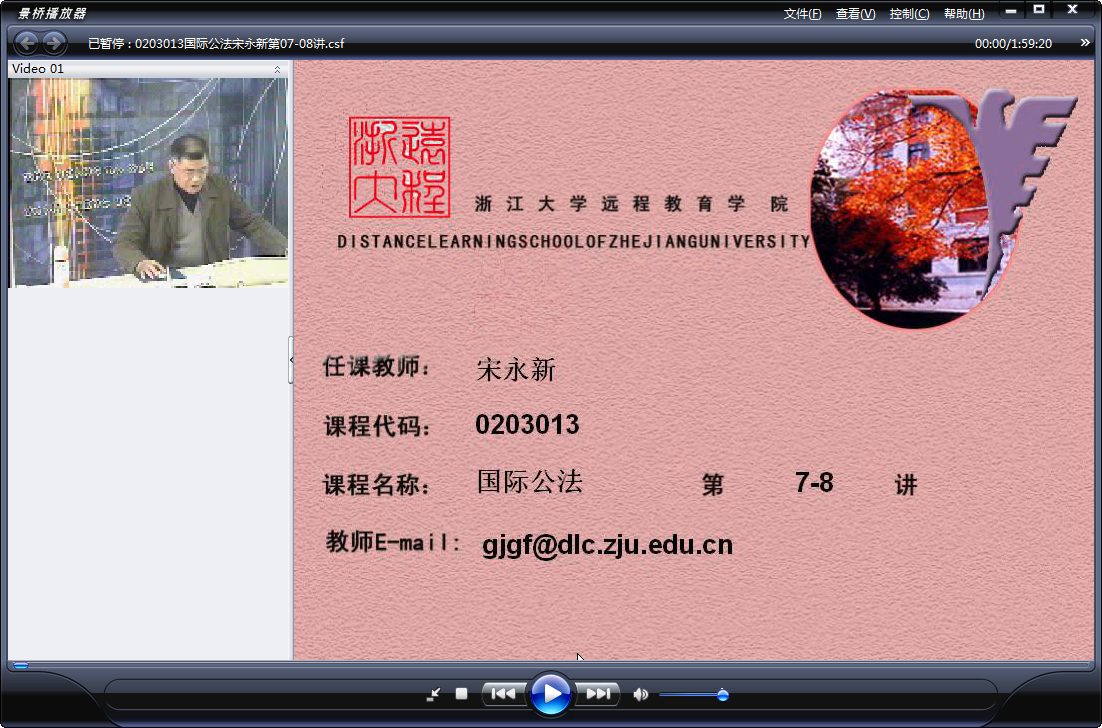Click the Video 01 panel title
This screenshot has height=728, width=1102.
pos(38,69)
